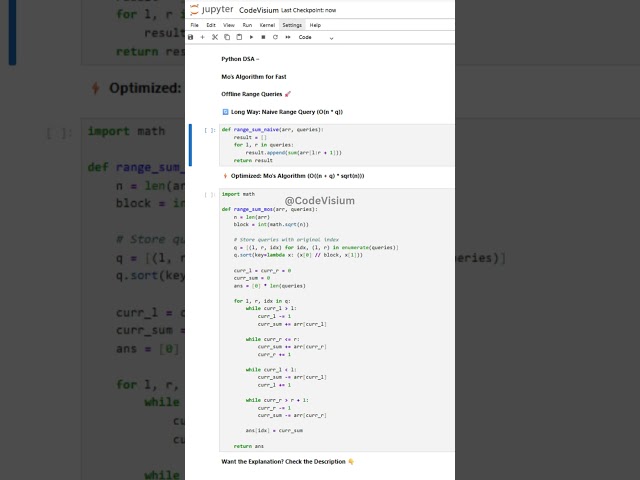Click 'import math' in the background notebook

point(127,131)
